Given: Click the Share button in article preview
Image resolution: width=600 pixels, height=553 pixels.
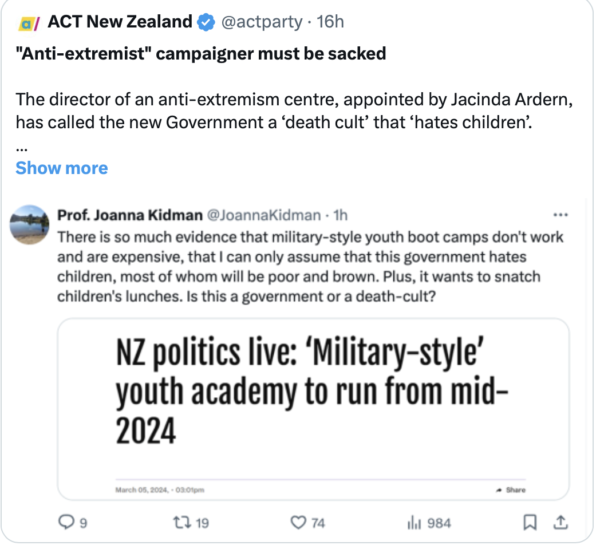Looking at the screenshot, I should [x=510, y=490].
